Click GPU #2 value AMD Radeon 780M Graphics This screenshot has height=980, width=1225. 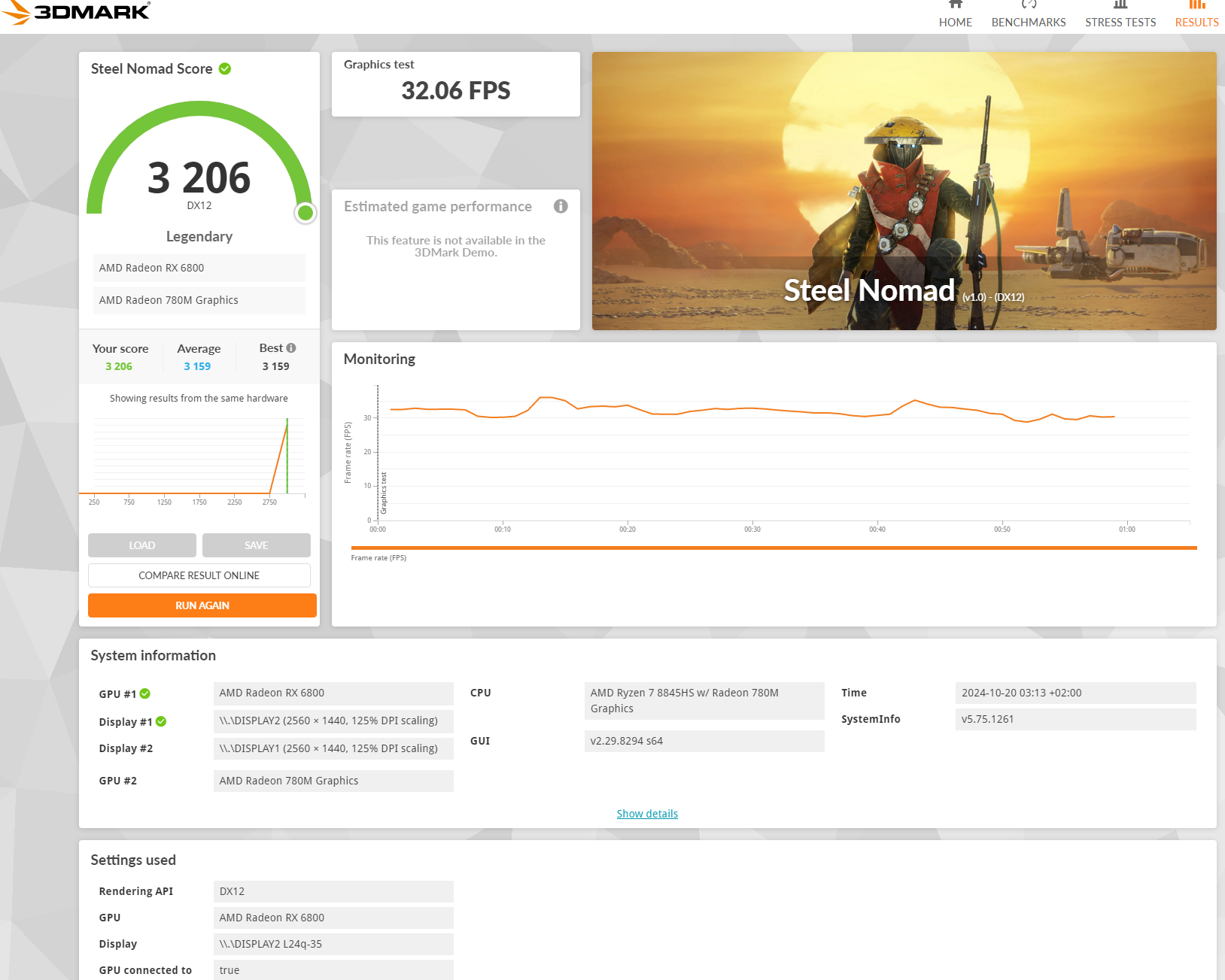(333, 781)
